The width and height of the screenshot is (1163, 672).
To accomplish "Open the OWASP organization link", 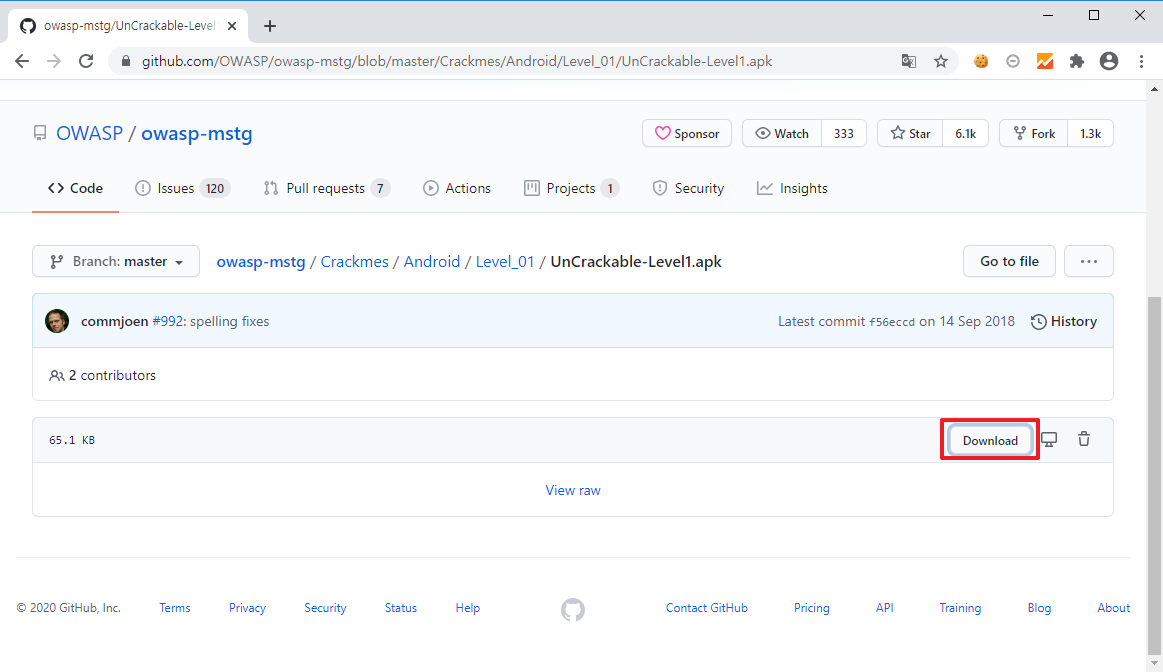I will point(90,134).
